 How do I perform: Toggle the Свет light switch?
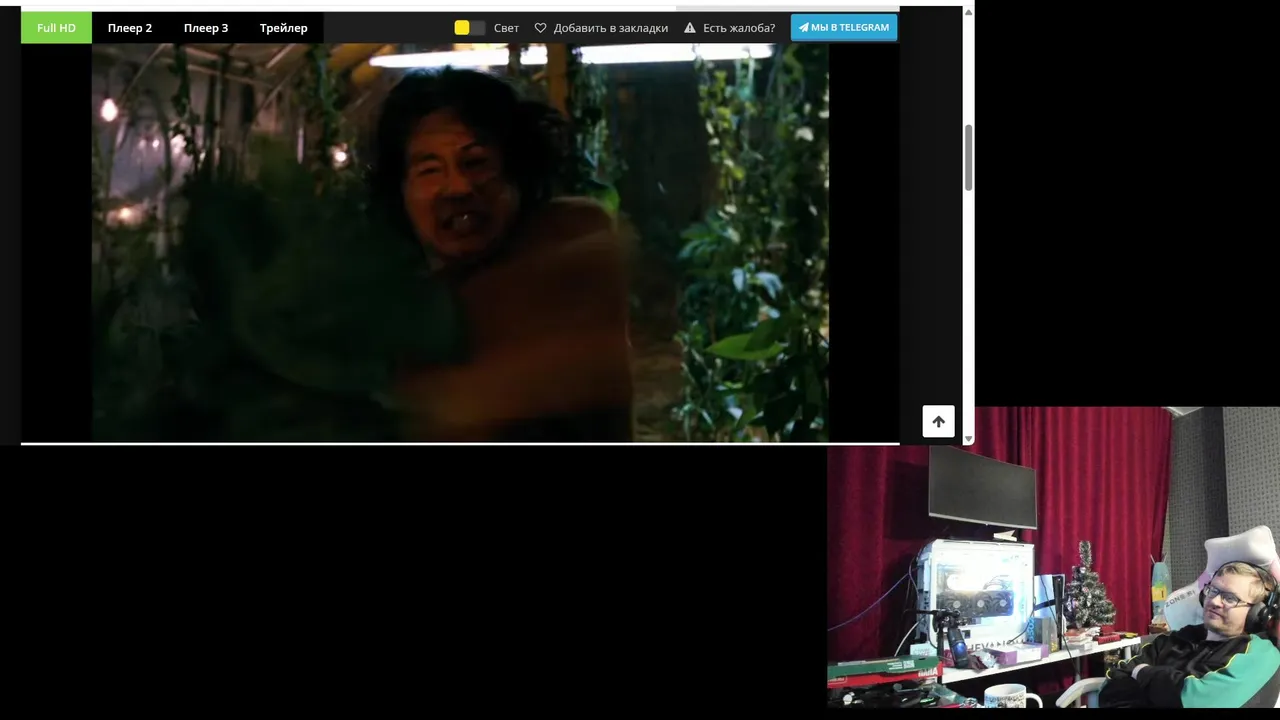tap(469, 28)
